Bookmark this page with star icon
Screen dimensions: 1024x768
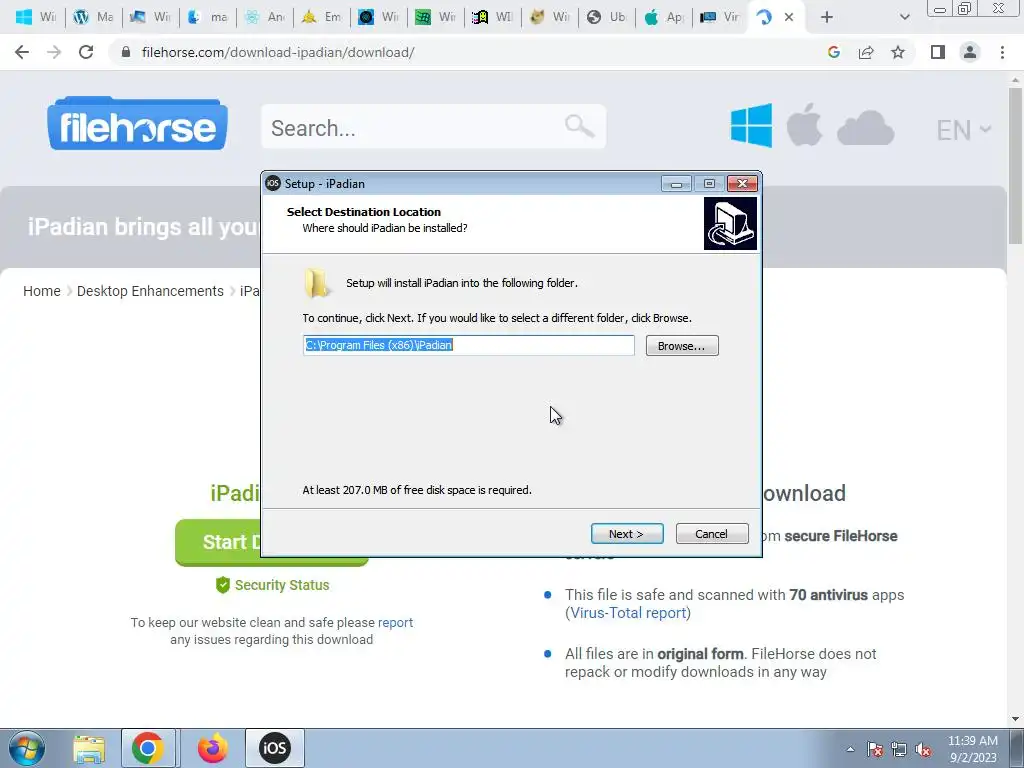tap(898, 52)
